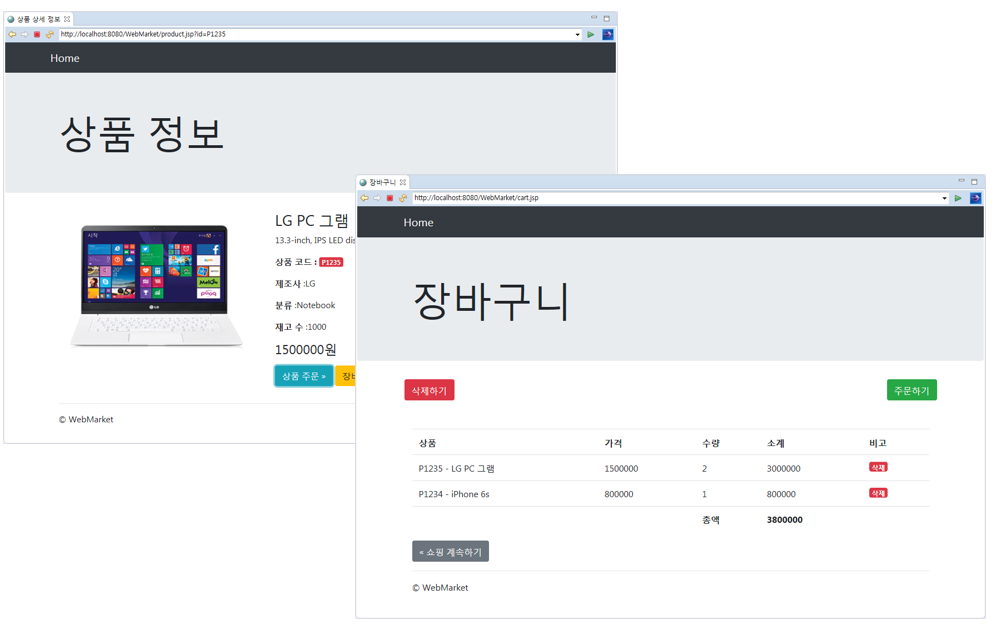The image size is (999, 636).
Task: Refresh the cart.jsp page
Action: point(403,198)
